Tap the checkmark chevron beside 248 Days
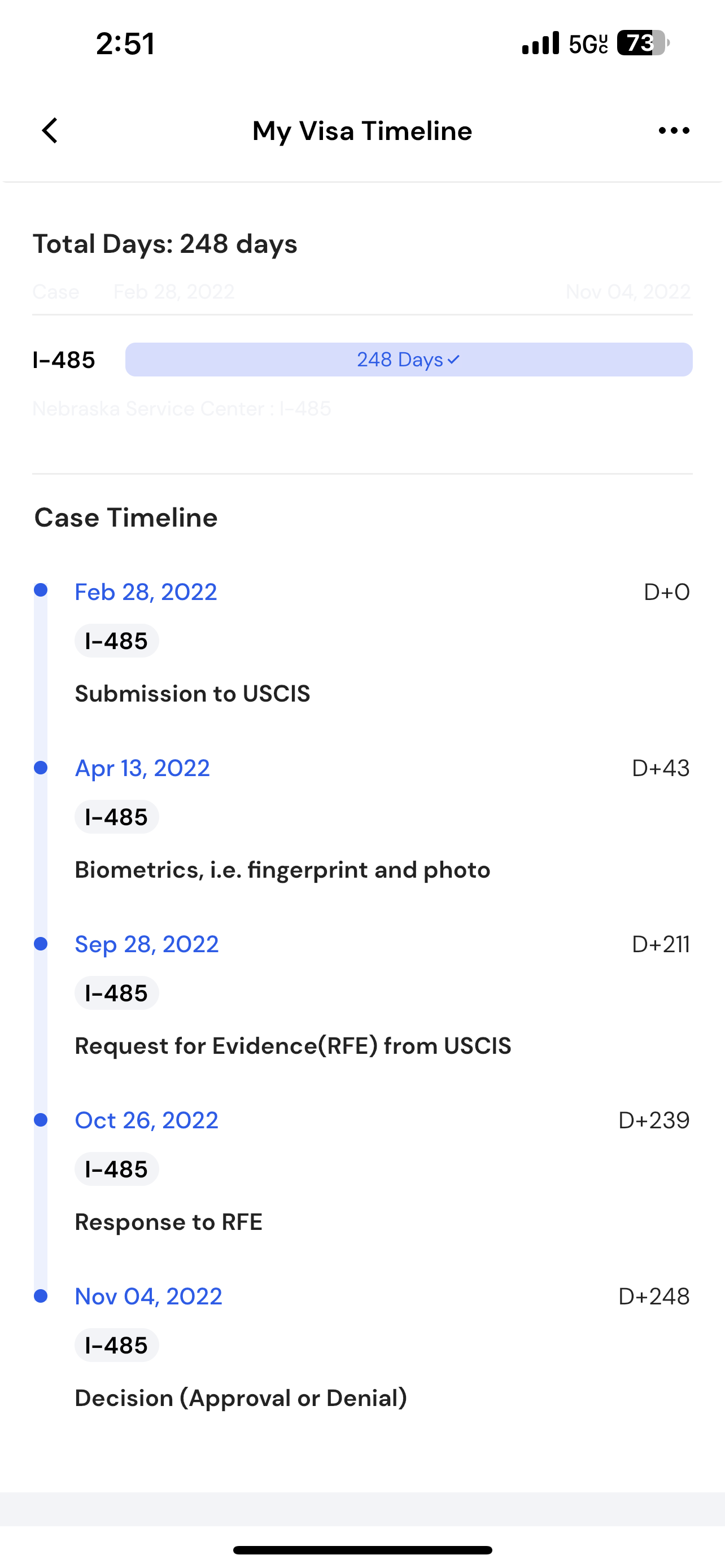The height and width of the screenshot is (1568, 725). click(x=453, y=360)
